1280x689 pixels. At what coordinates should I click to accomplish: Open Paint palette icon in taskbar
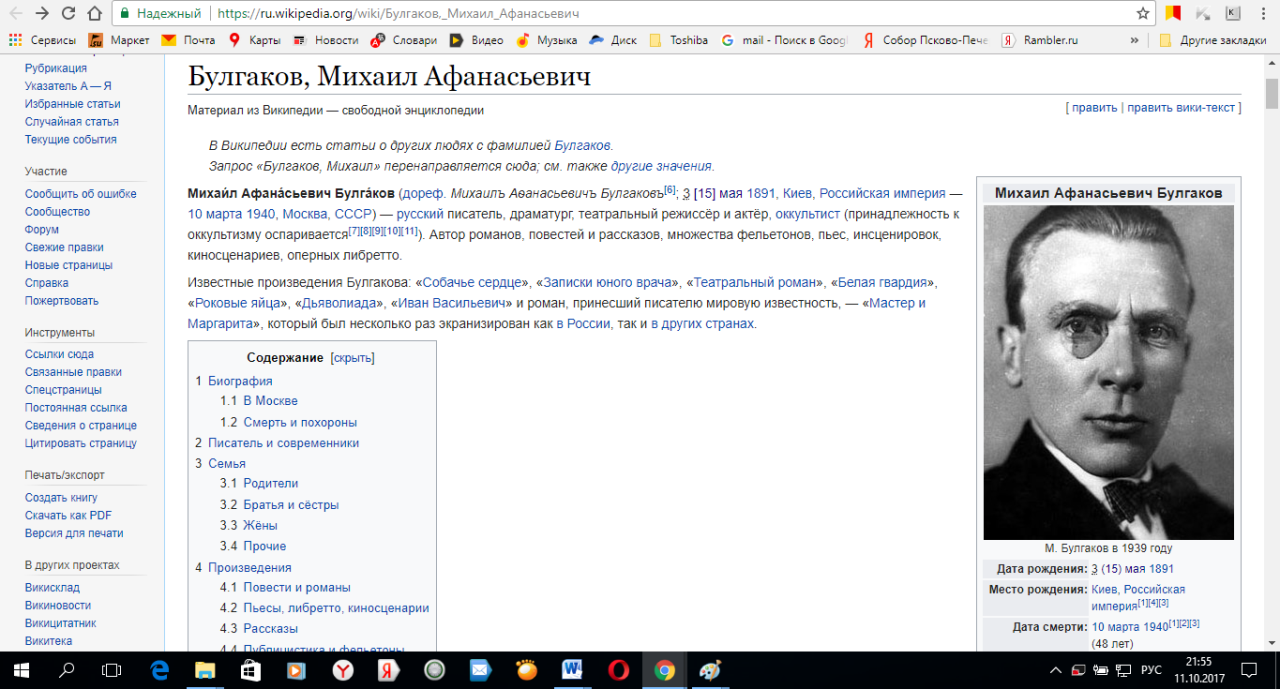pyautogui.click(x=710, y=670)
